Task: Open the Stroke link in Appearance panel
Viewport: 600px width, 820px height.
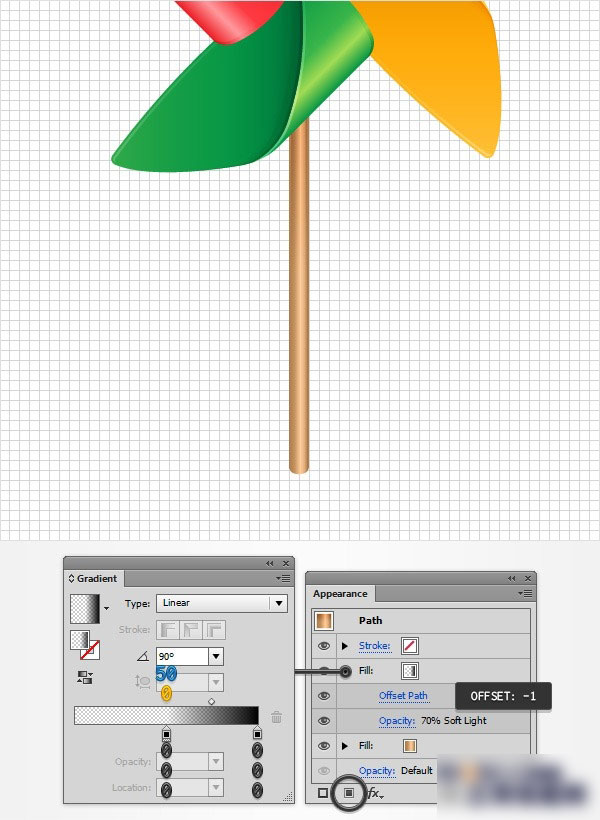Action: tap(375, 646)
